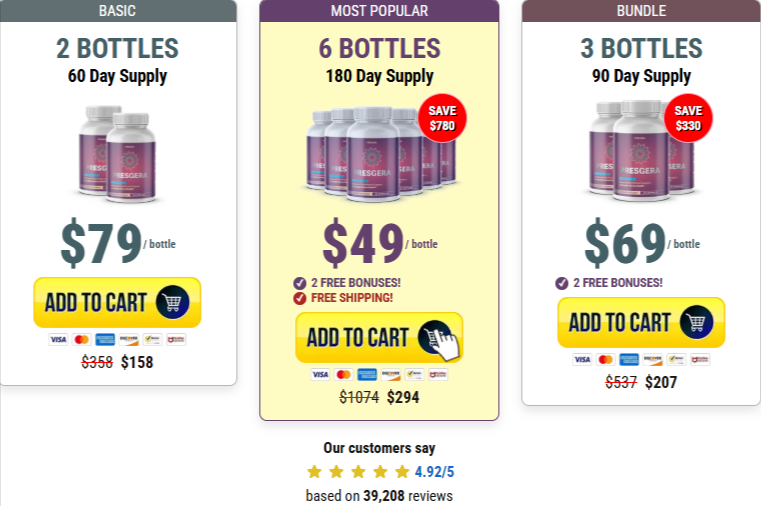Click the Mastercard icon under Basic package
The width and height of the screenshot is (761, 506).
81,340
